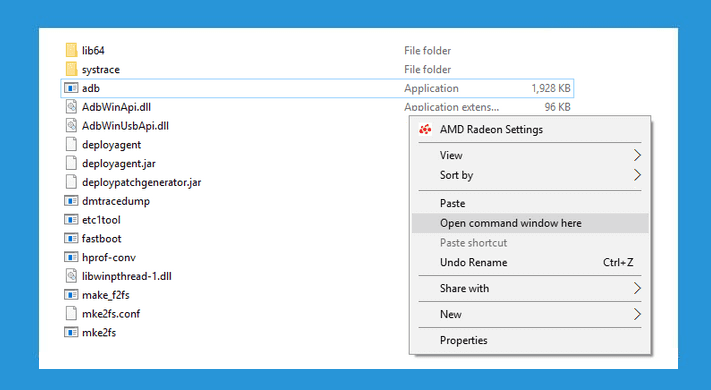Viewport: 711px width, 390px height.
Task: Open the Share with menu entry label
Action: coord(464,288)
